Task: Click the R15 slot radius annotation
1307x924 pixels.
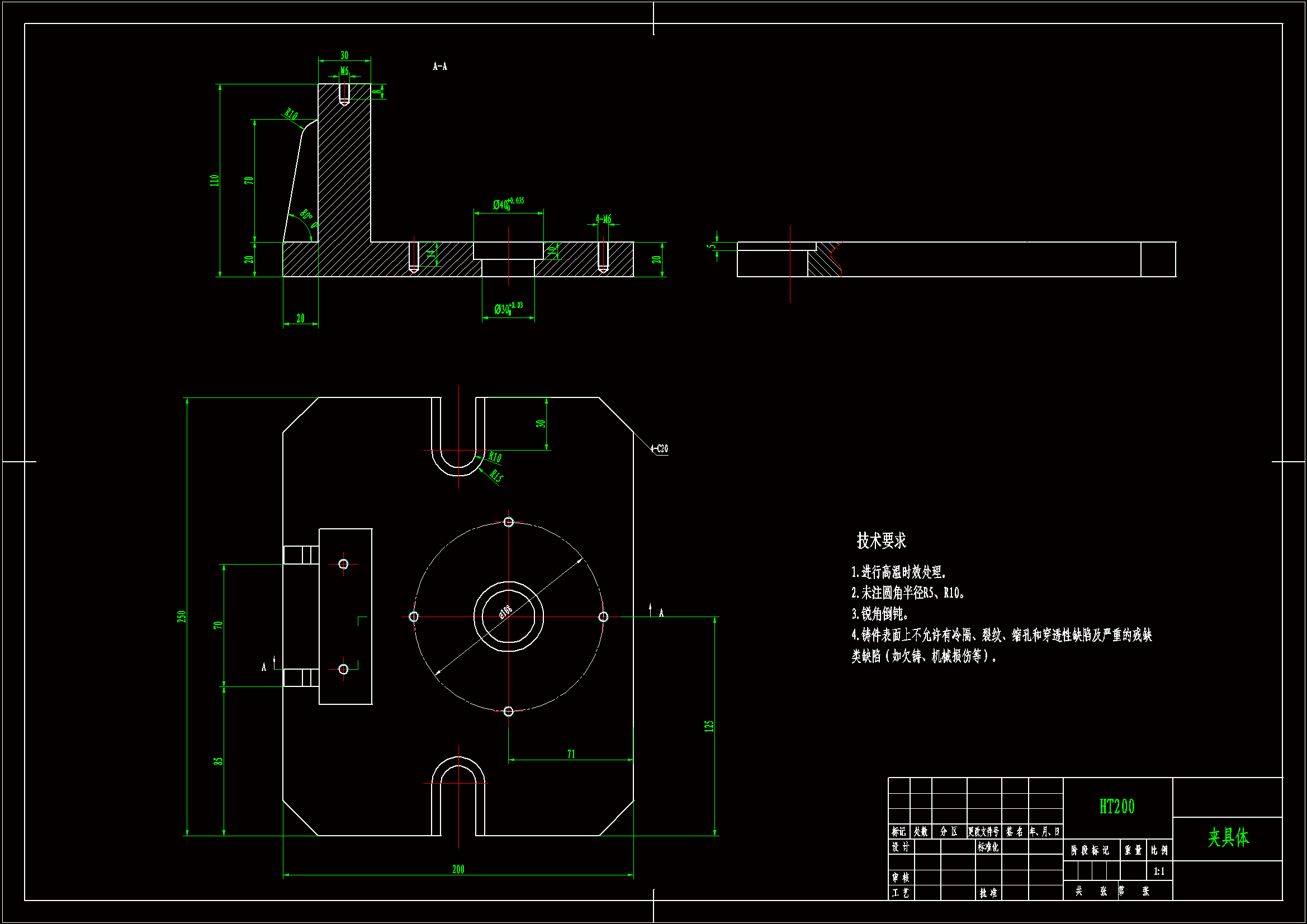Action: (x=496, y=476)
